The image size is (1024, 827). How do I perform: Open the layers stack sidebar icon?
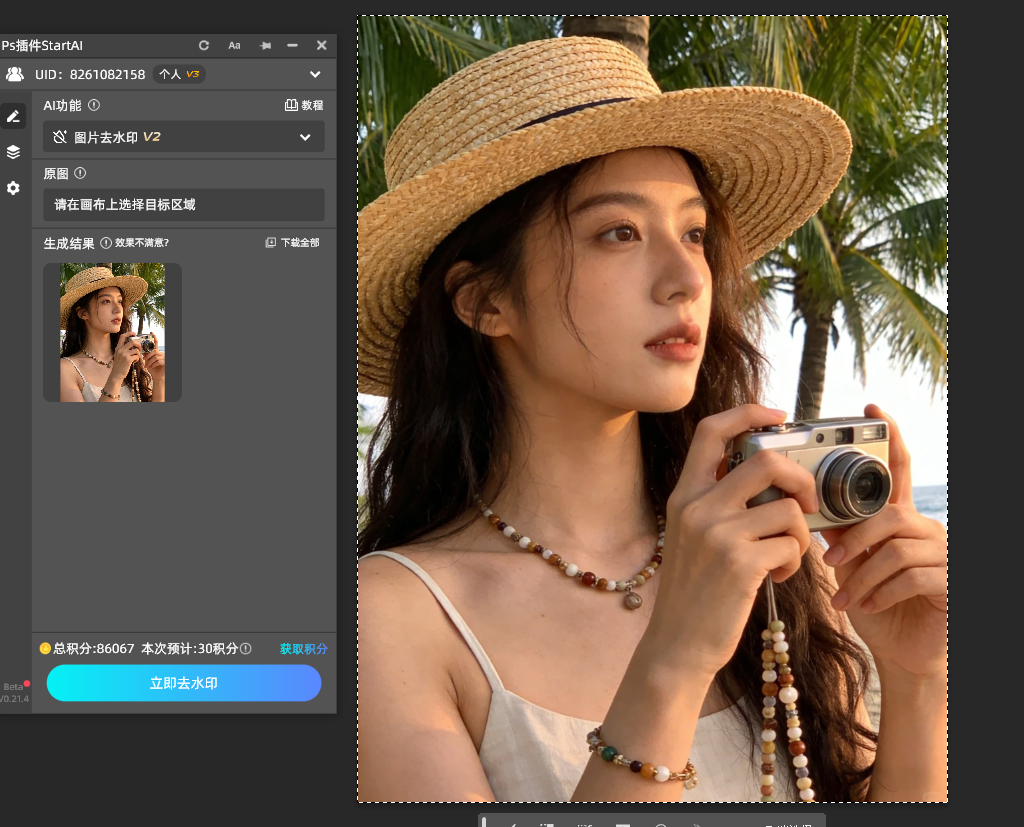pos(13,152)
